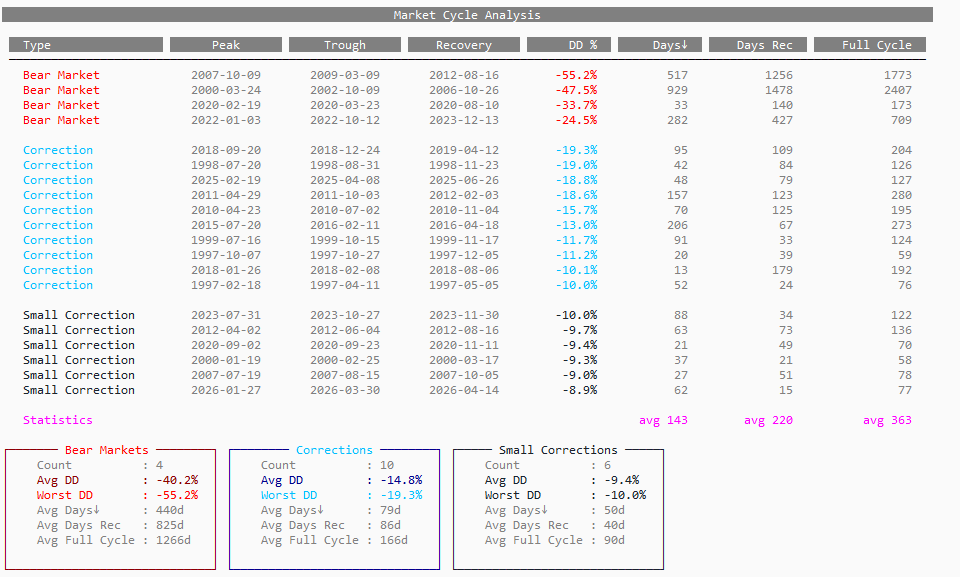Sort by the Days Rec column header

click(x=758, y=45)
